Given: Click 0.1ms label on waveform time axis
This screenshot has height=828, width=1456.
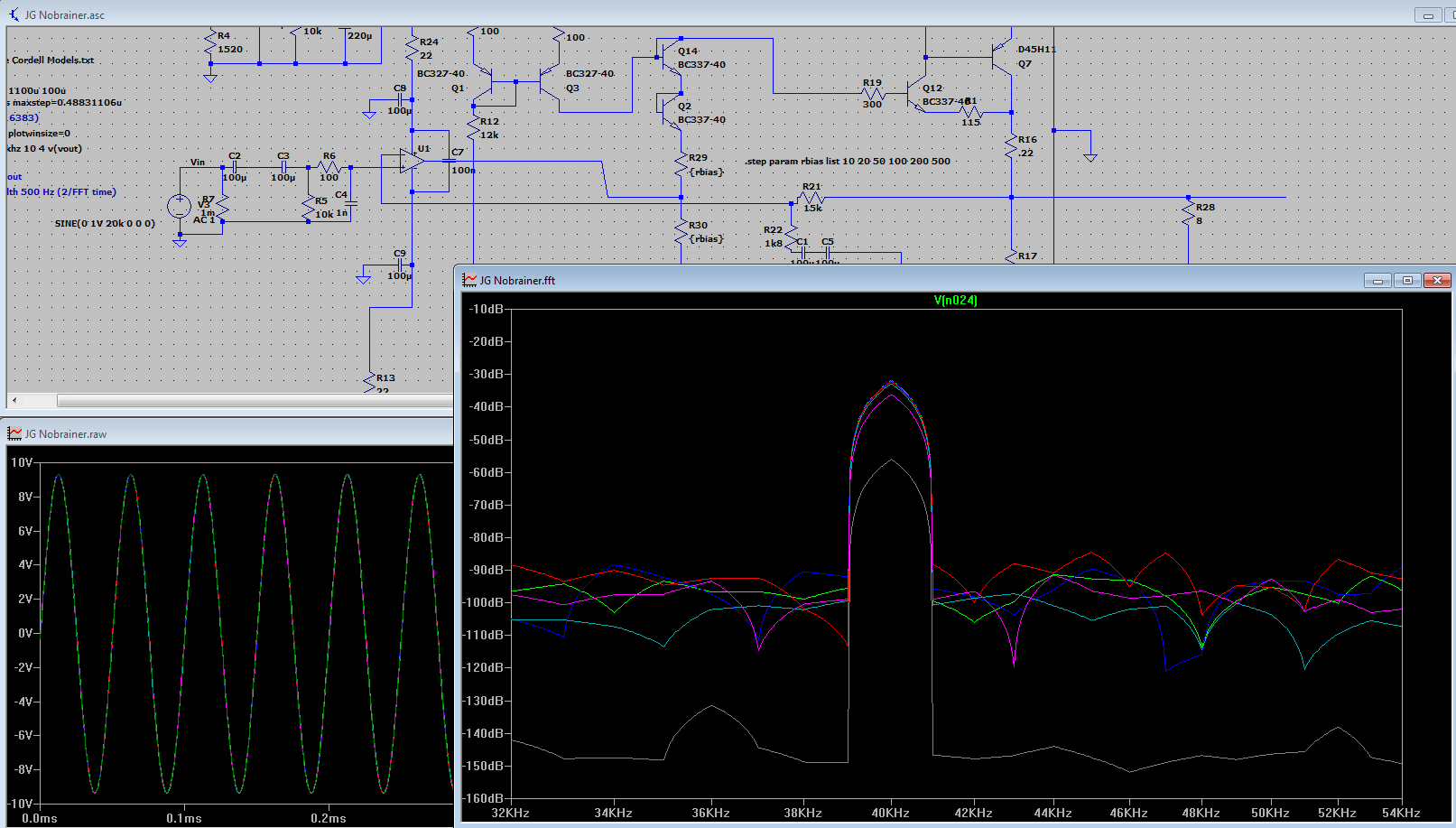Looking at the screenshot, I should click(184, 818).
